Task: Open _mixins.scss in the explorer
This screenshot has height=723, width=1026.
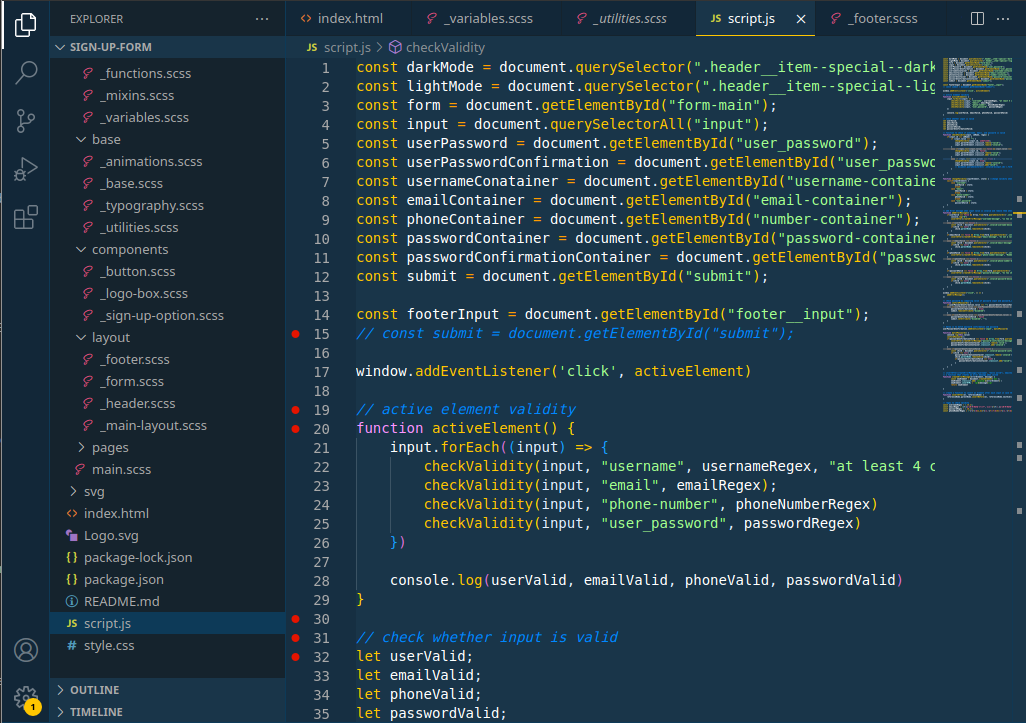Action: pos(168,96)
